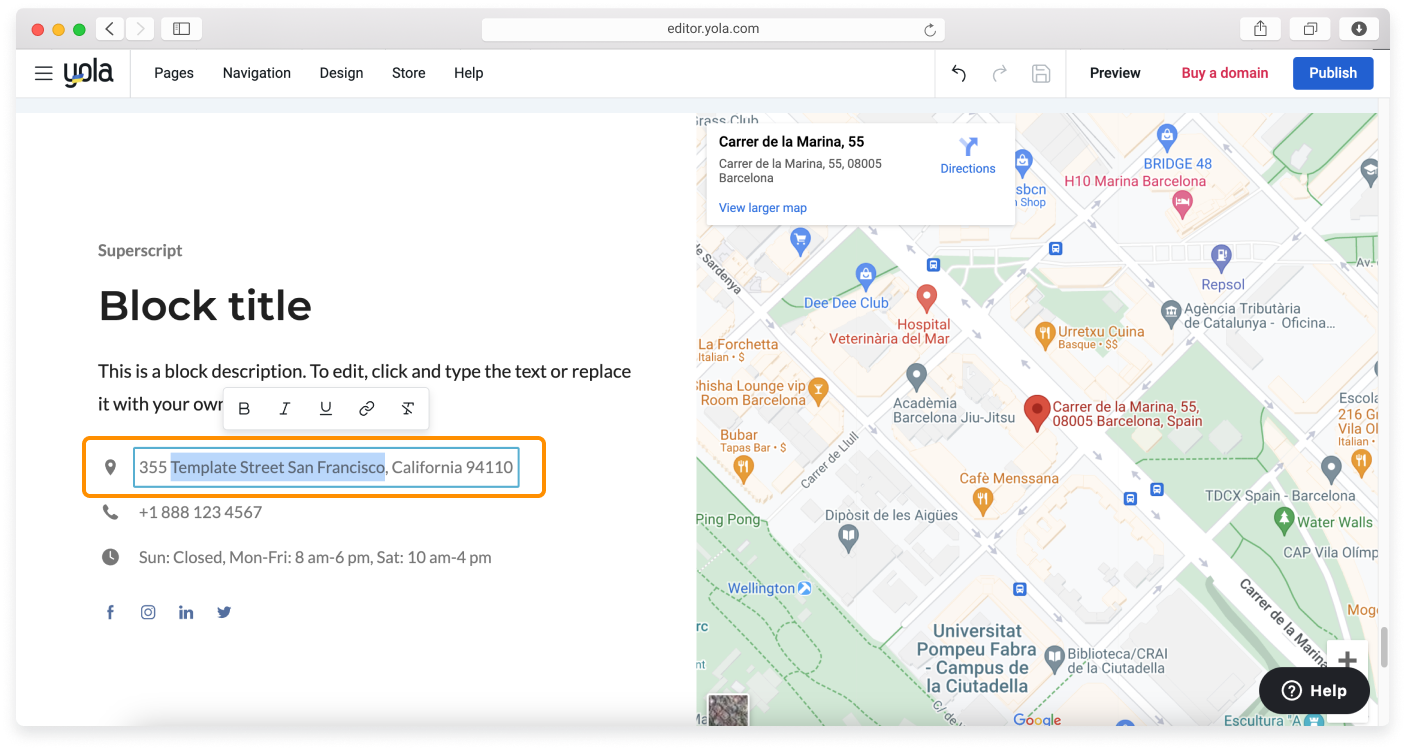
Task: Open the LinkedIn social icon
Action: tap(186, 612)
